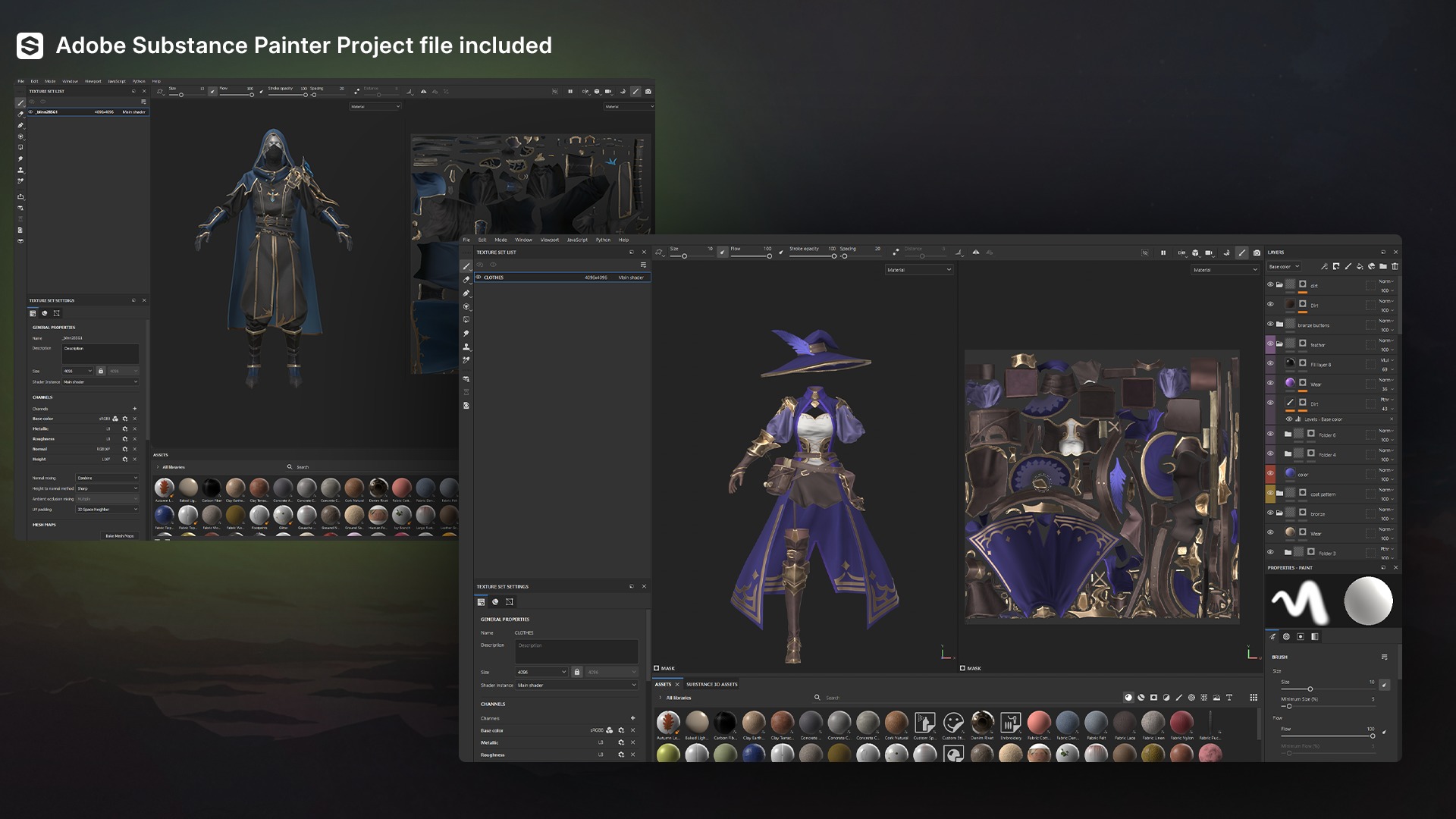Hide the color layer
This screenshot has width=1456, height=819.
tap(1270, 474)
